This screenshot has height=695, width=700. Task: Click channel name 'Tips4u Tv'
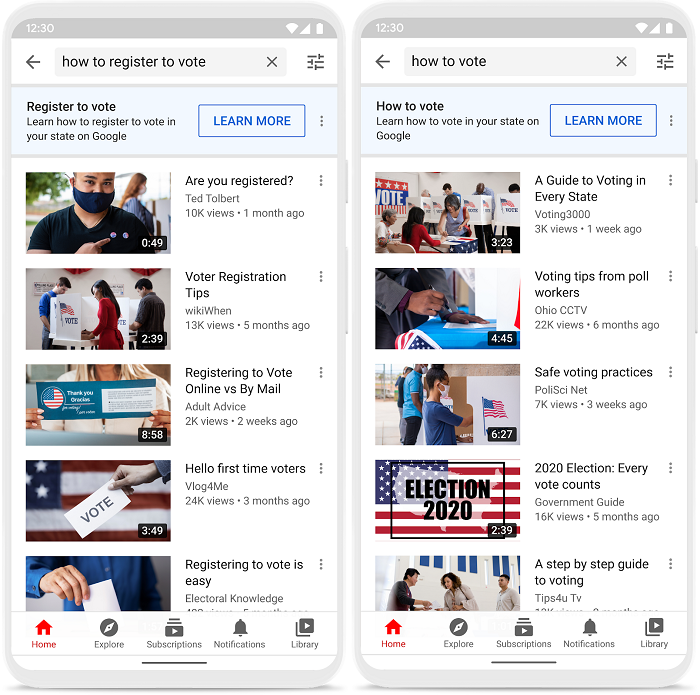coord(558,598)
